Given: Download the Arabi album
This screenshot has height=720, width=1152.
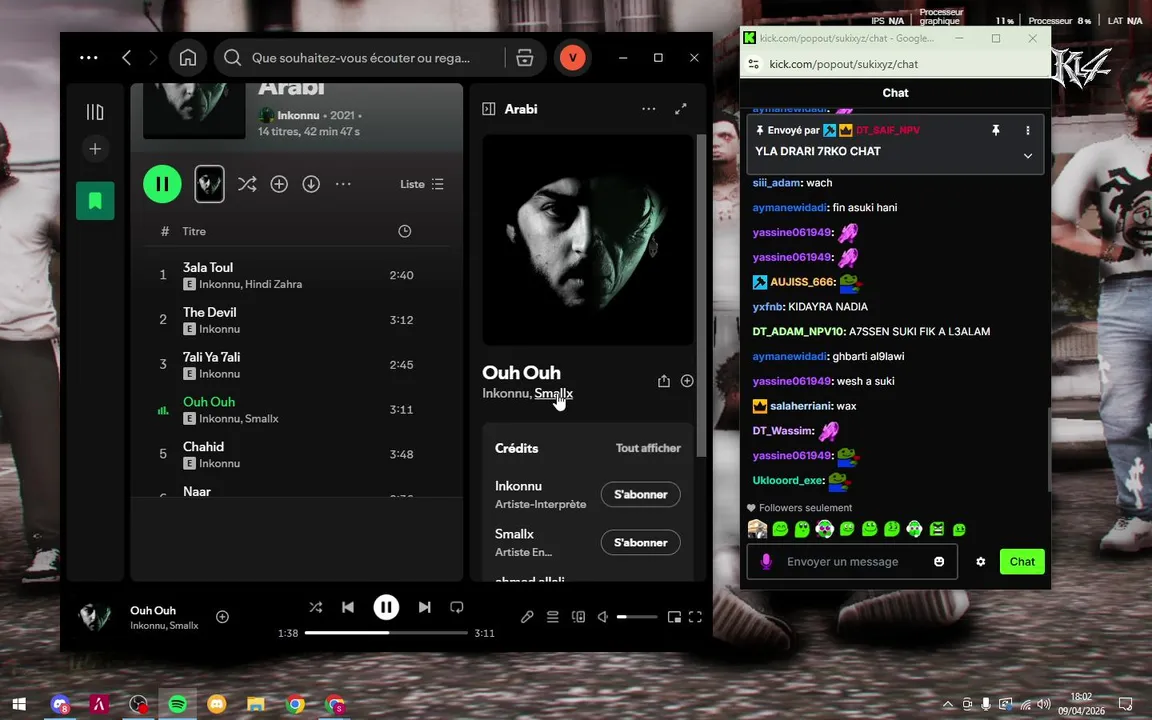Looking at the screenshot, I should 311,184.
